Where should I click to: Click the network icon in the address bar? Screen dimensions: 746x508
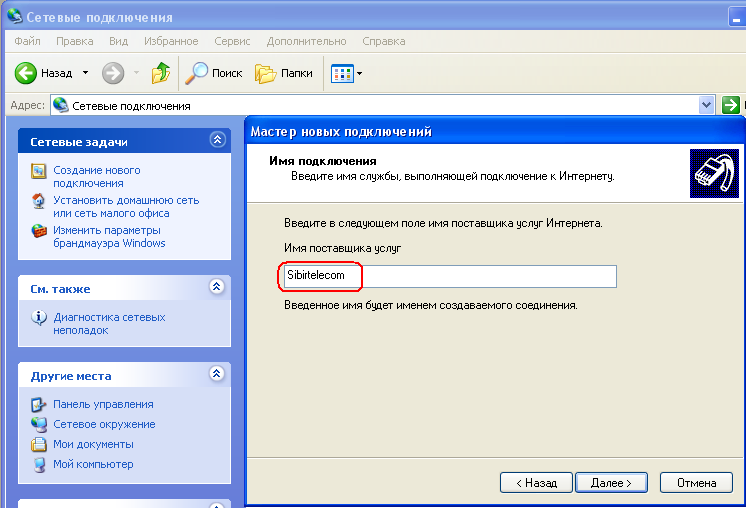[x=60, y=105]
